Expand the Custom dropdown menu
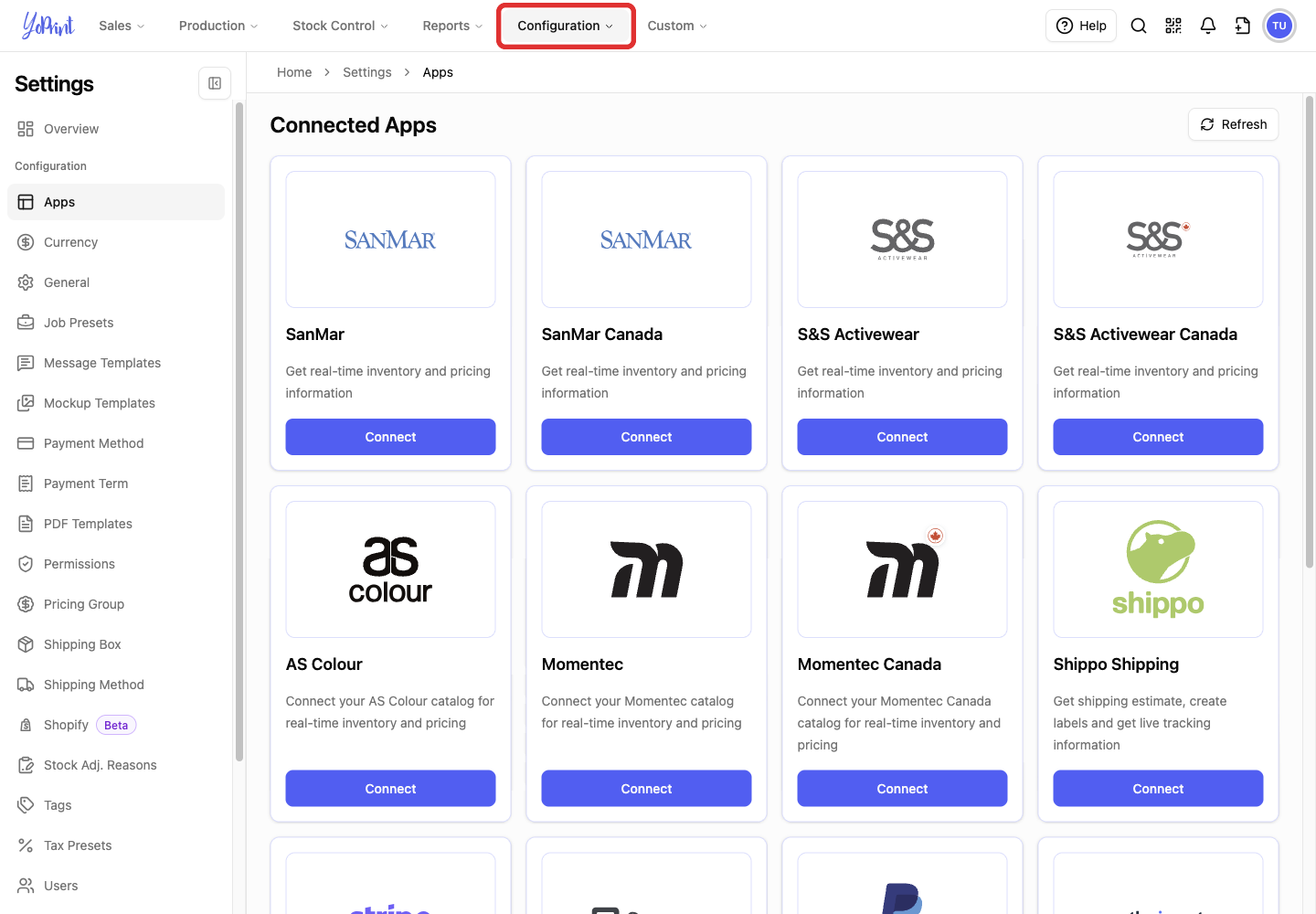The image size is (1316, 914). 677,26
